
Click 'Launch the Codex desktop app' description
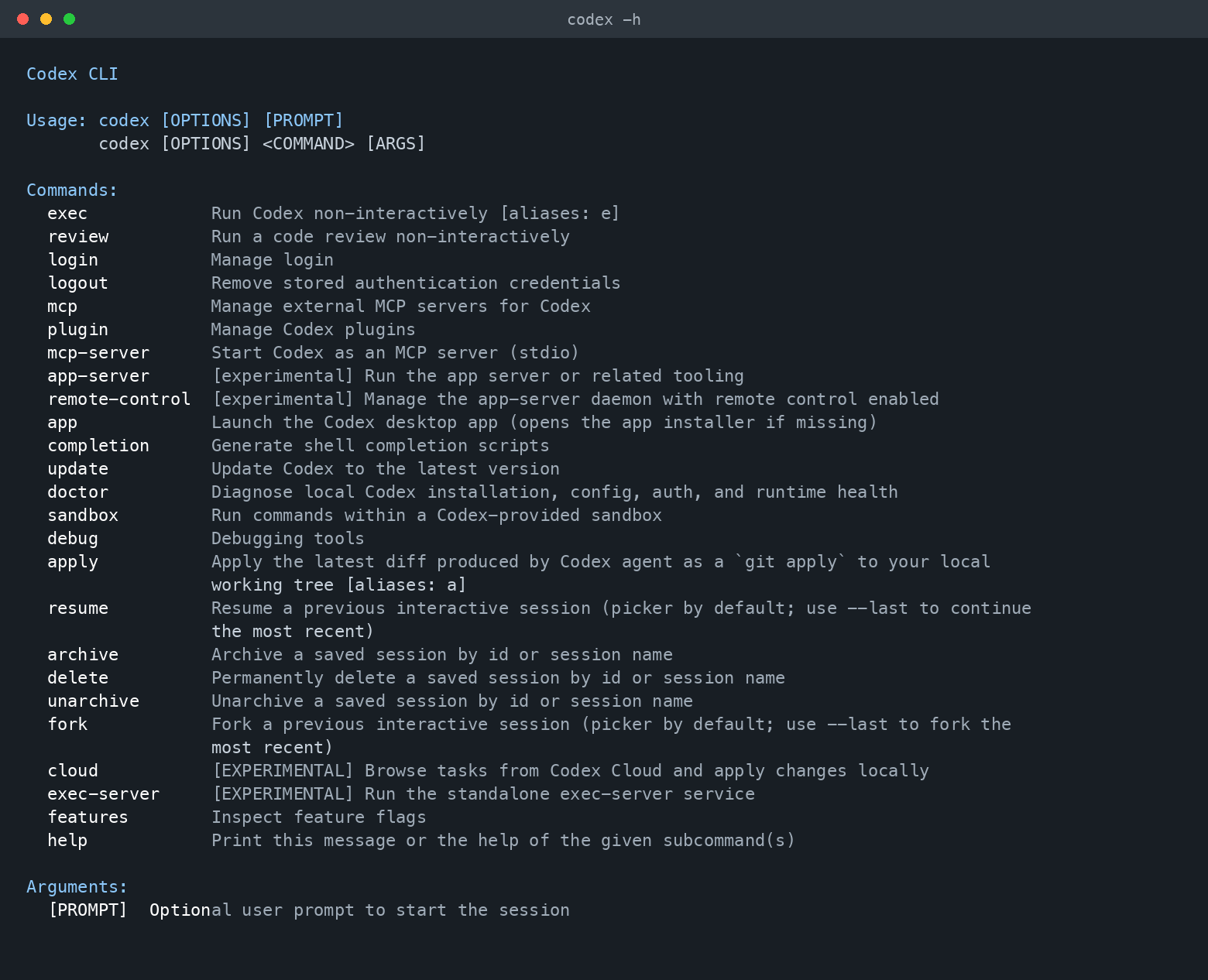point(544,423)
